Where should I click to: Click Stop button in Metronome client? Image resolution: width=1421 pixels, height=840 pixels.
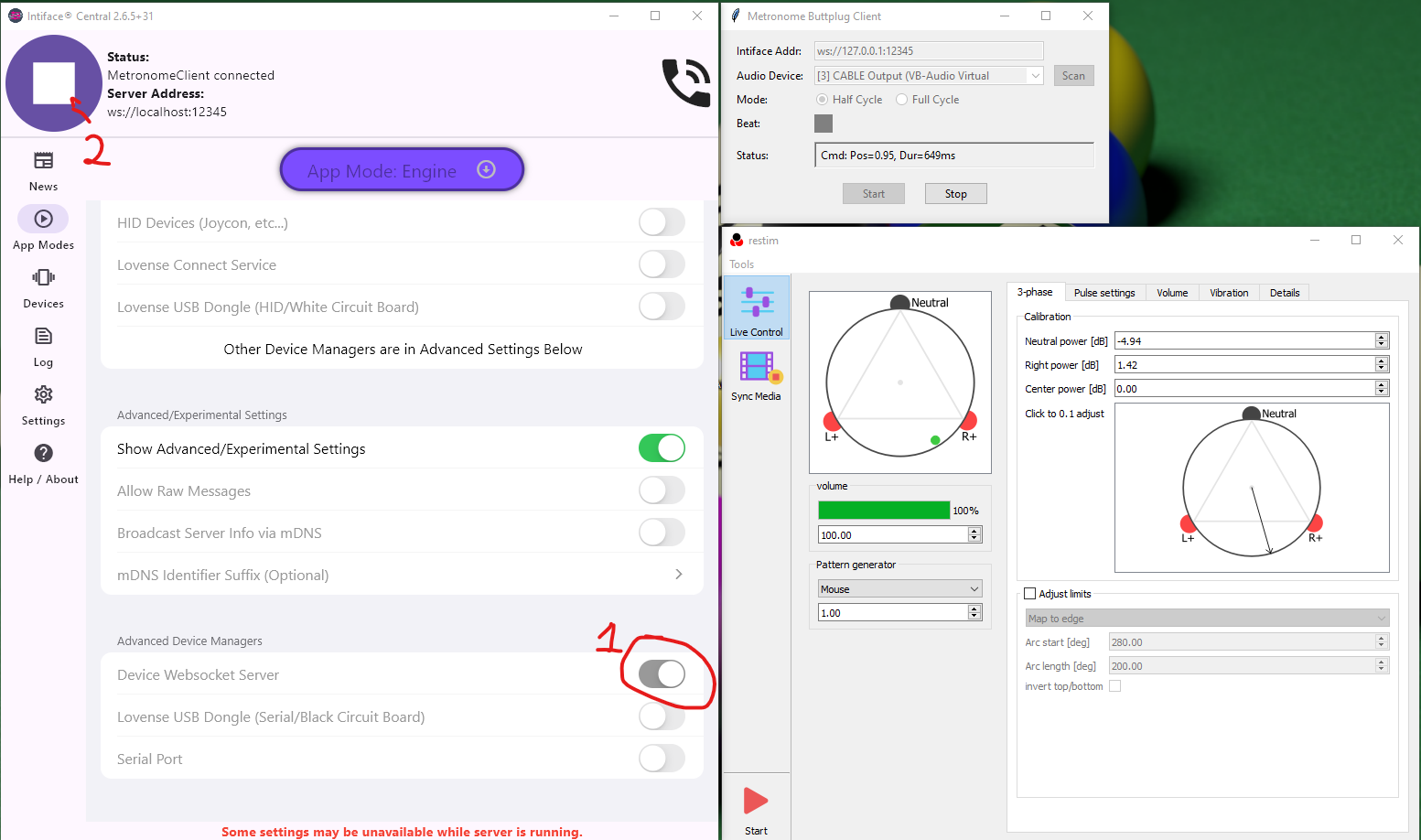click(956, 194)
